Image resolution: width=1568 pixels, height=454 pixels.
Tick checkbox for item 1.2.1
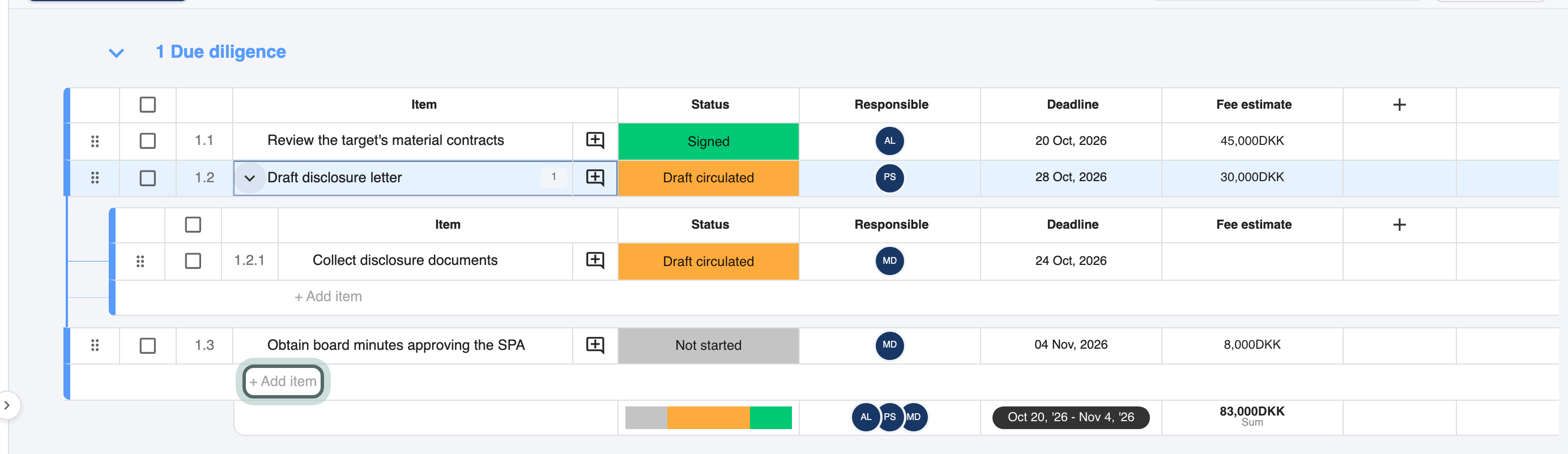pos(193,261)
